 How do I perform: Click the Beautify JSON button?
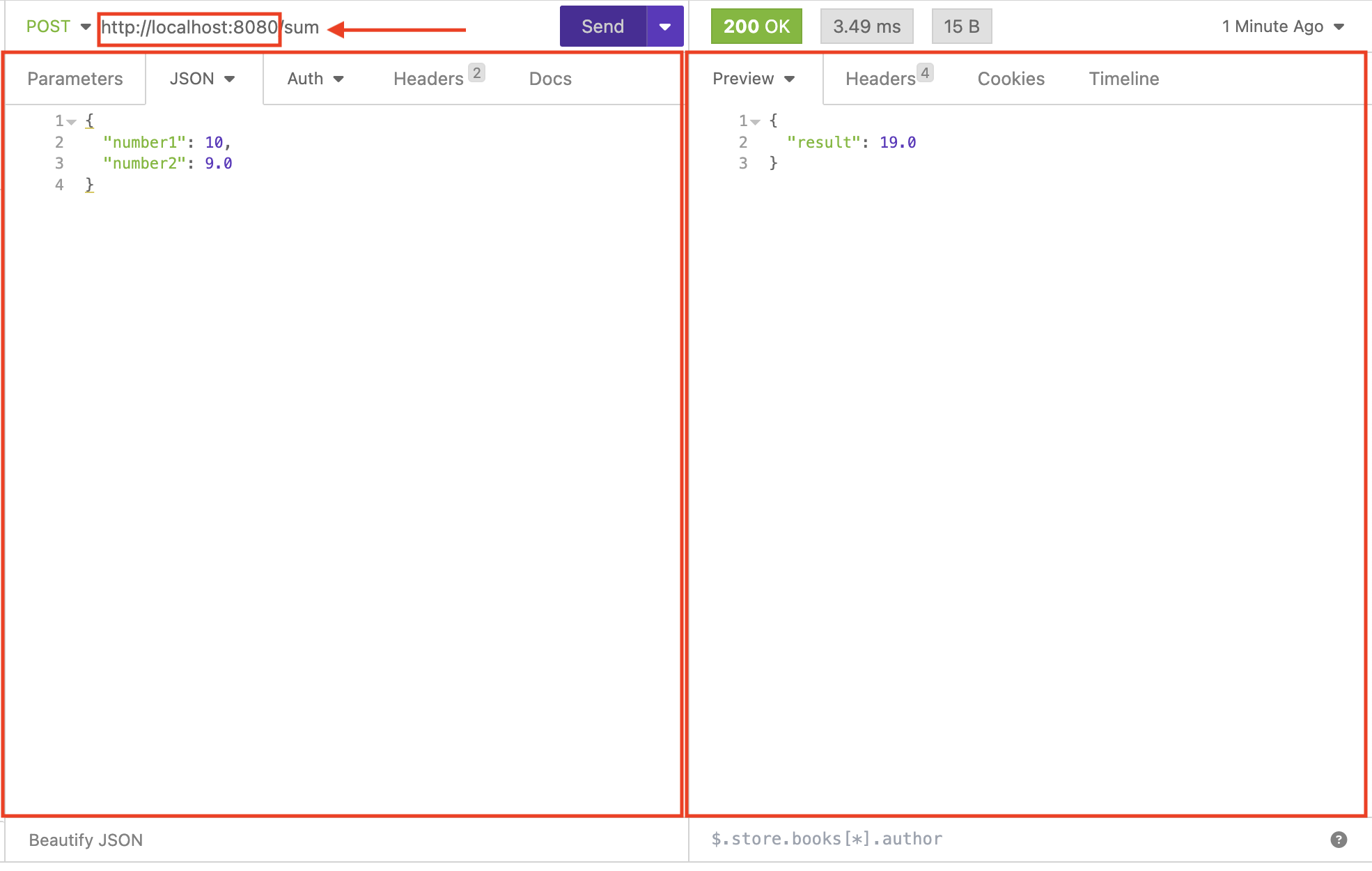(86, 840)
